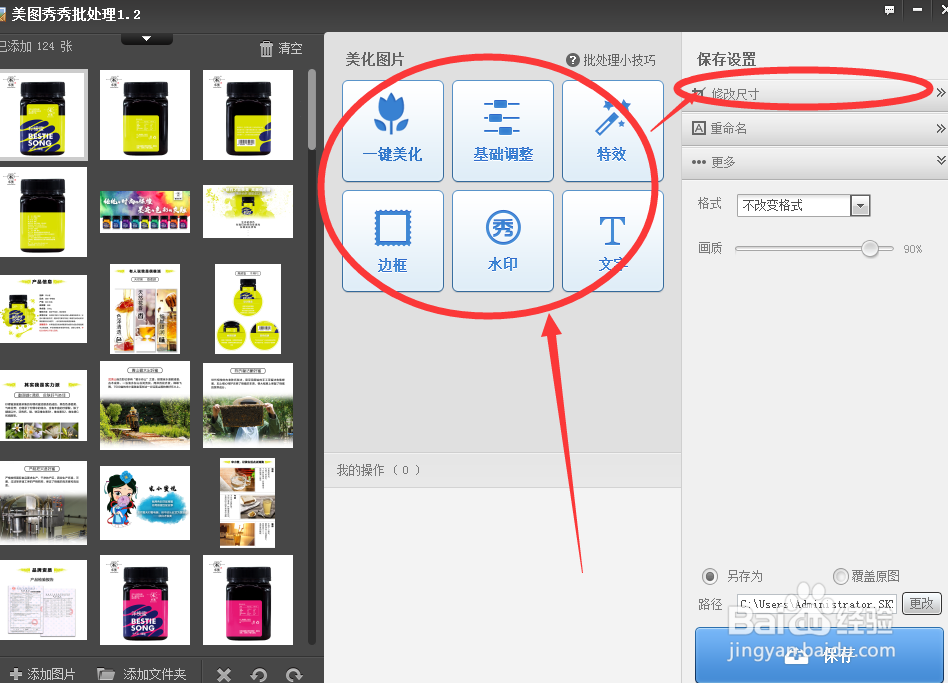Click the 更改 change path button
Image resolution: width=948 pixels, height=683 pixels.
(x=921, y=603)
